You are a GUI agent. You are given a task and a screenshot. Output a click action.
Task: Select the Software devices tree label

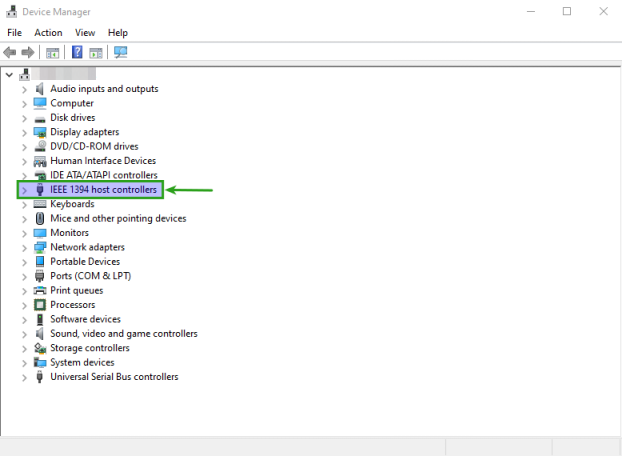85,319
